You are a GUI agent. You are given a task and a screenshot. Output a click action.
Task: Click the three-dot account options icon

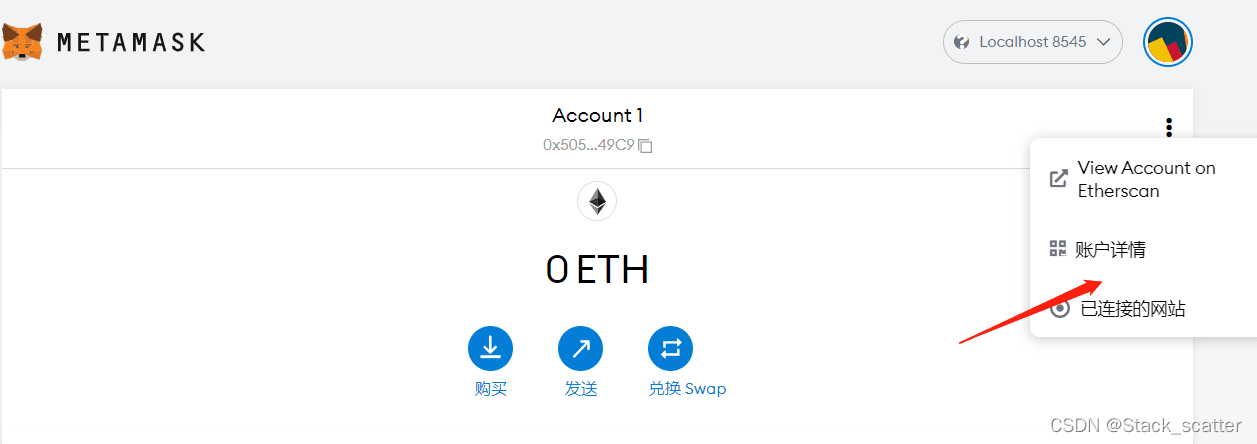pyautogui.click(x=1168, y=128)
